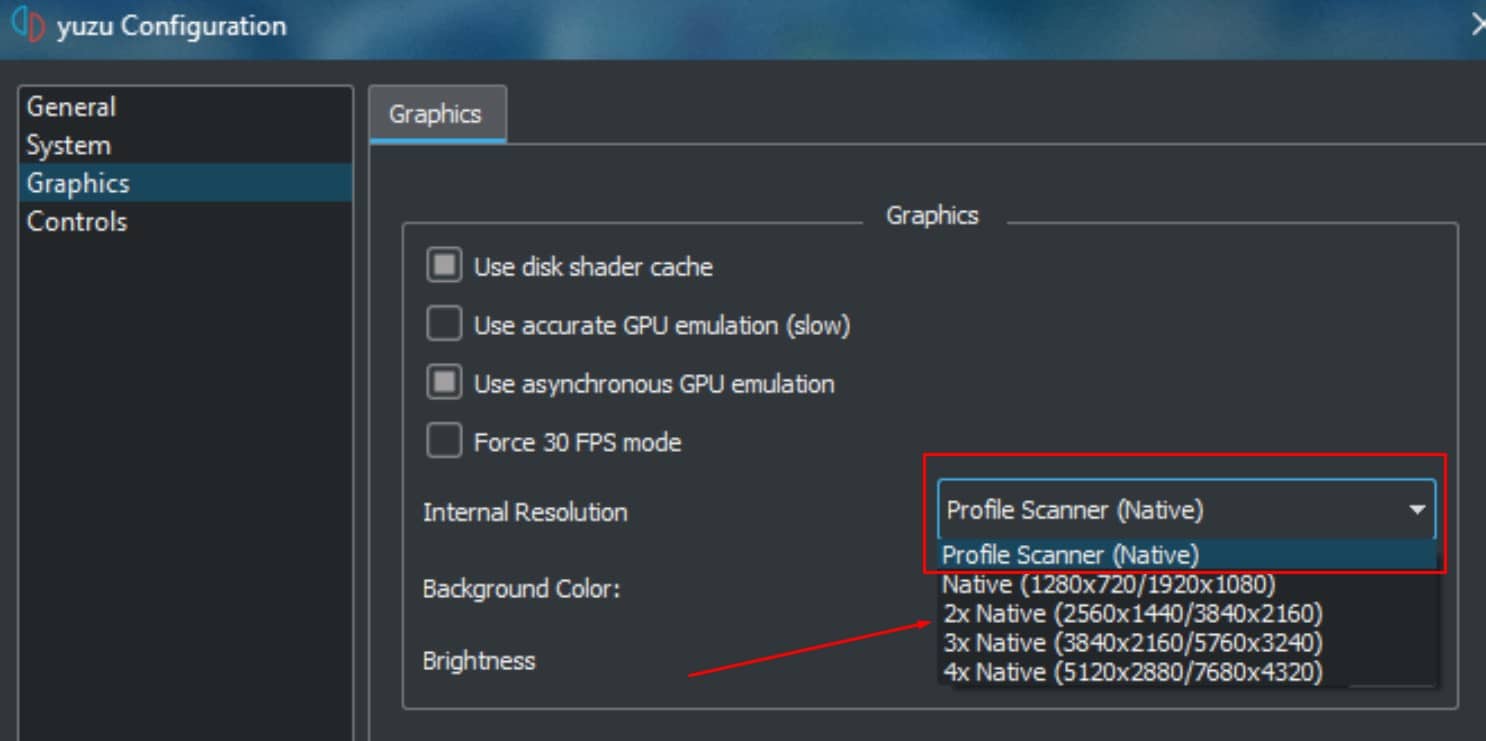This screenshot has width=1486, height=741.
Task: Toggle Use disk shader cache checkbox
Action: point(444,267)
